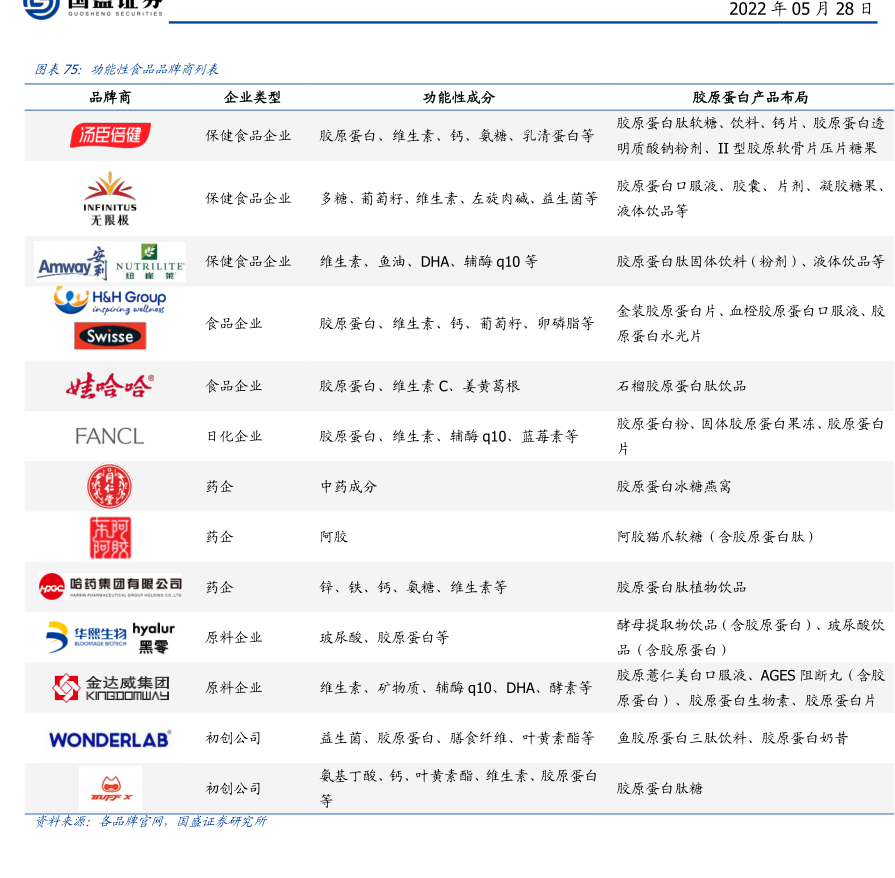Image resolution: width=895 pixels, height=878 pixels.
Task: Click 初创公司 in the WONDERLAB row
Action: tap(233, 738)
